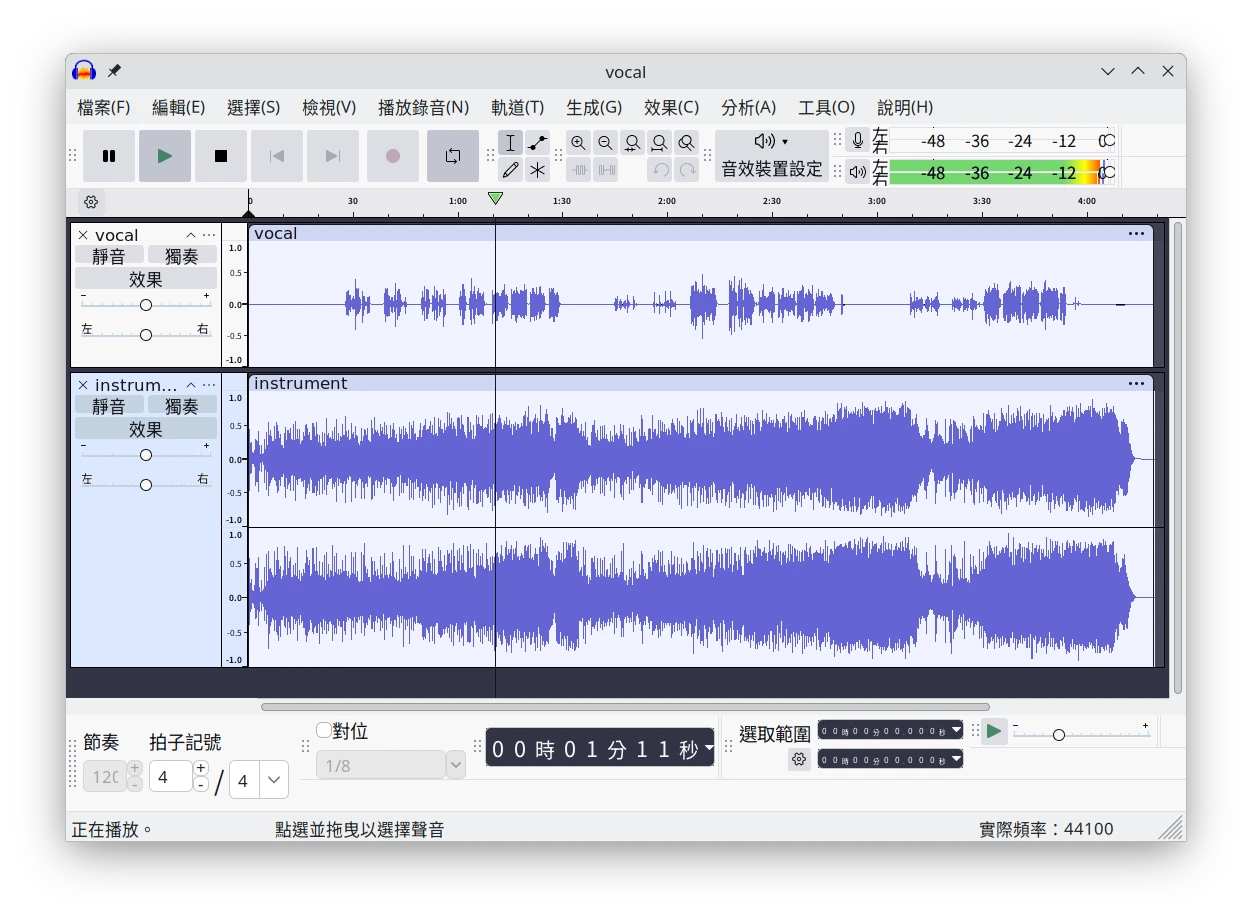The width and height of the screenshot is (1252, 919).
Task: Toggle loop playback button
Action: (x=452, y=156)
